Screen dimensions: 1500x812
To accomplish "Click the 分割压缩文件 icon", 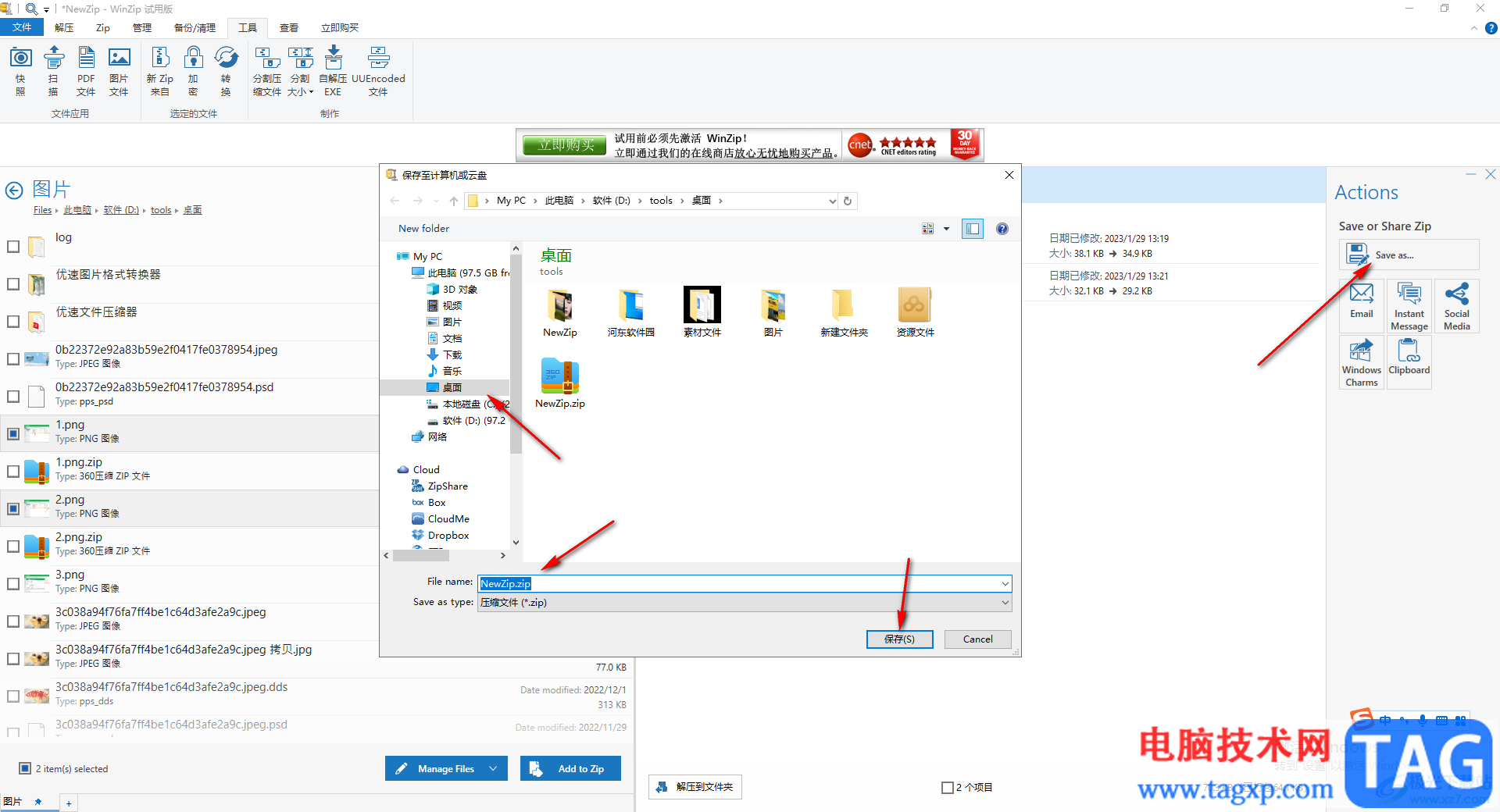I will [267, 70].
